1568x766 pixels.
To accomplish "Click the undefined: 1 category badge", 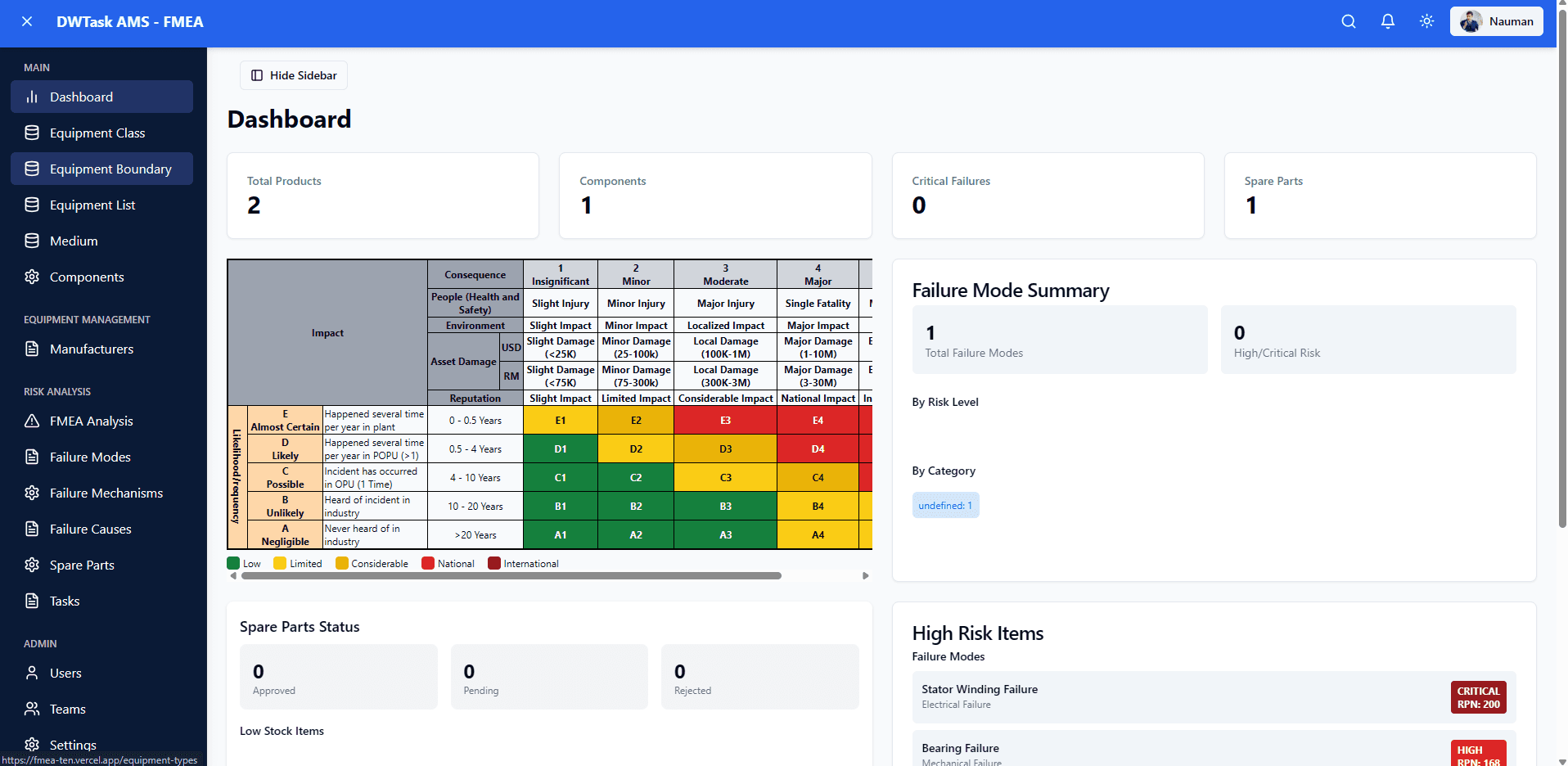I will click(945, 505).
